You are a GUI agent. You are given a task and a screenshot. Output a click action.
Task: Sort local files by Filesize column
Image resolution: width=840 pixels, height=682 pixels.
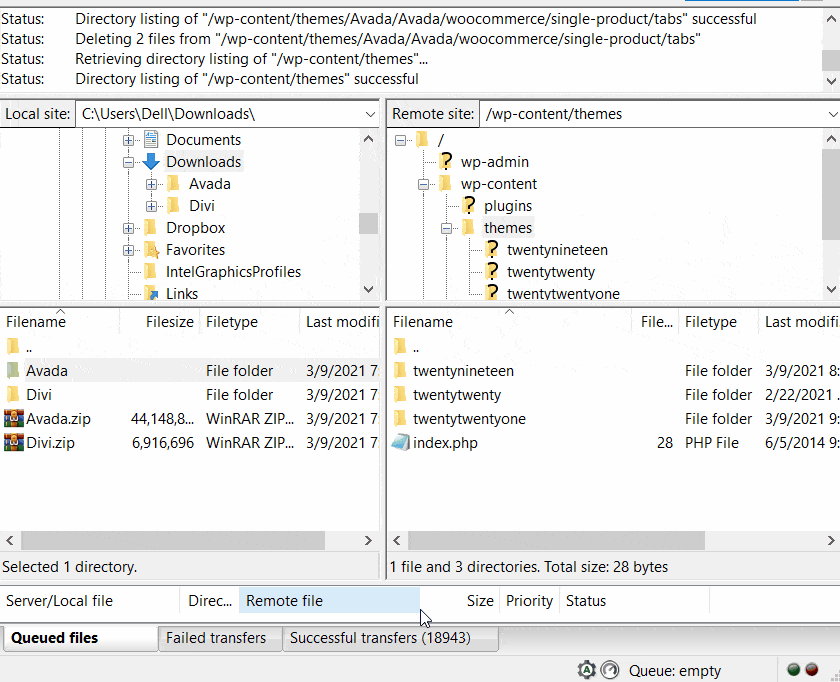click(x=169, y=322)
